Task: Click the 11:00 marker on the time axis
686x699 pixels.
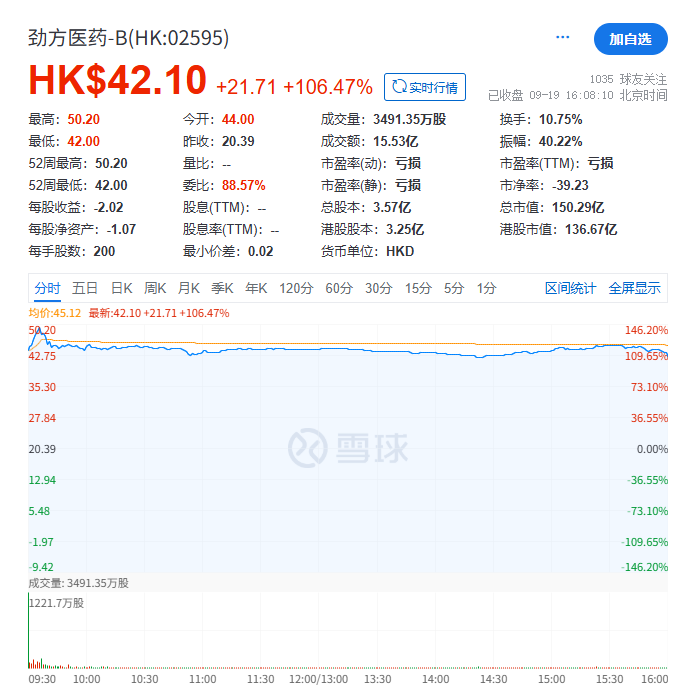Action: pyautogui.click(x=203, y=679)
